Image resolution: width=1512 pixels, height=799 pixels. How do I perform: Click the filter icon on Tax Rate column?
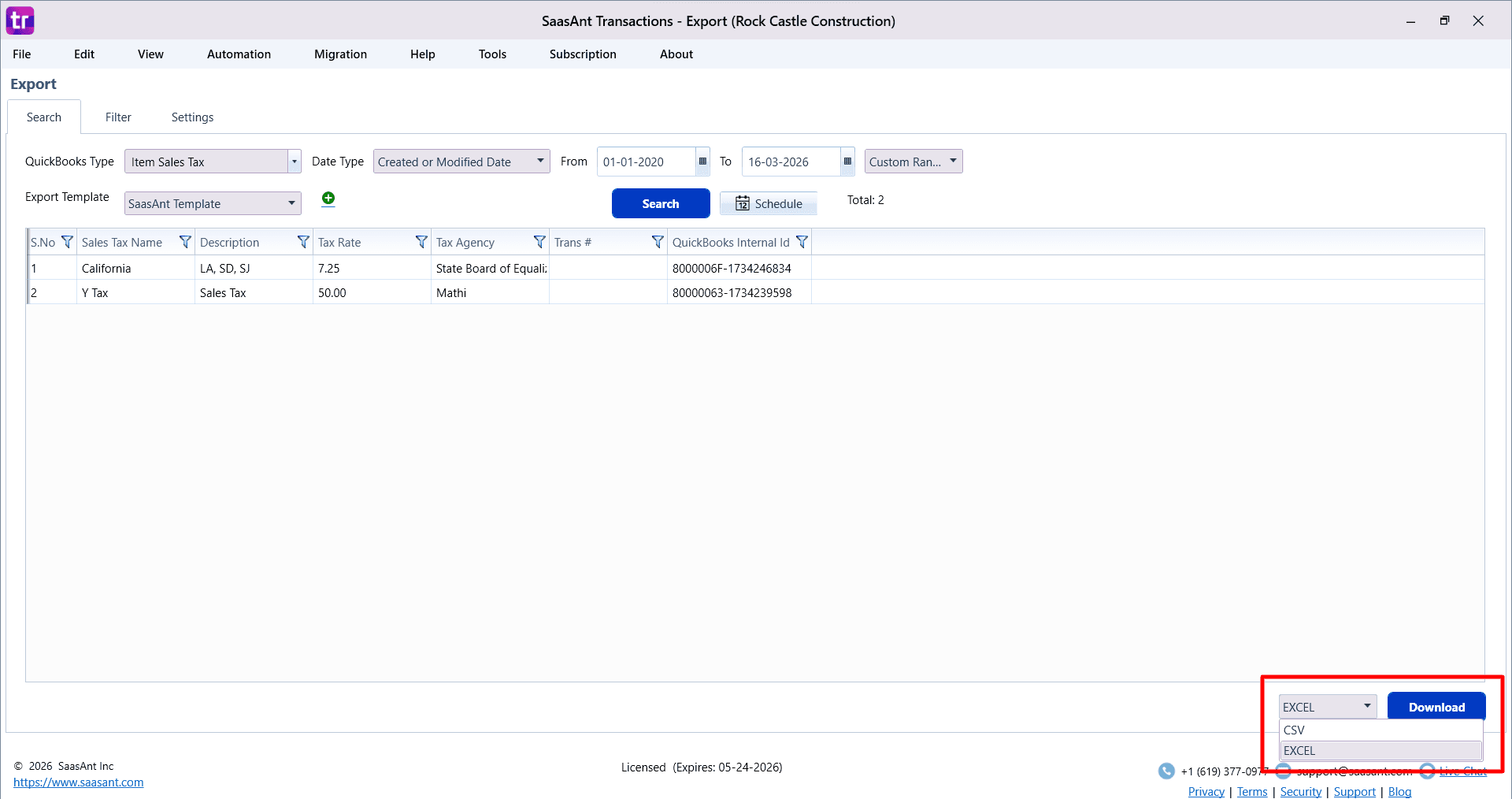coord(422,242)
